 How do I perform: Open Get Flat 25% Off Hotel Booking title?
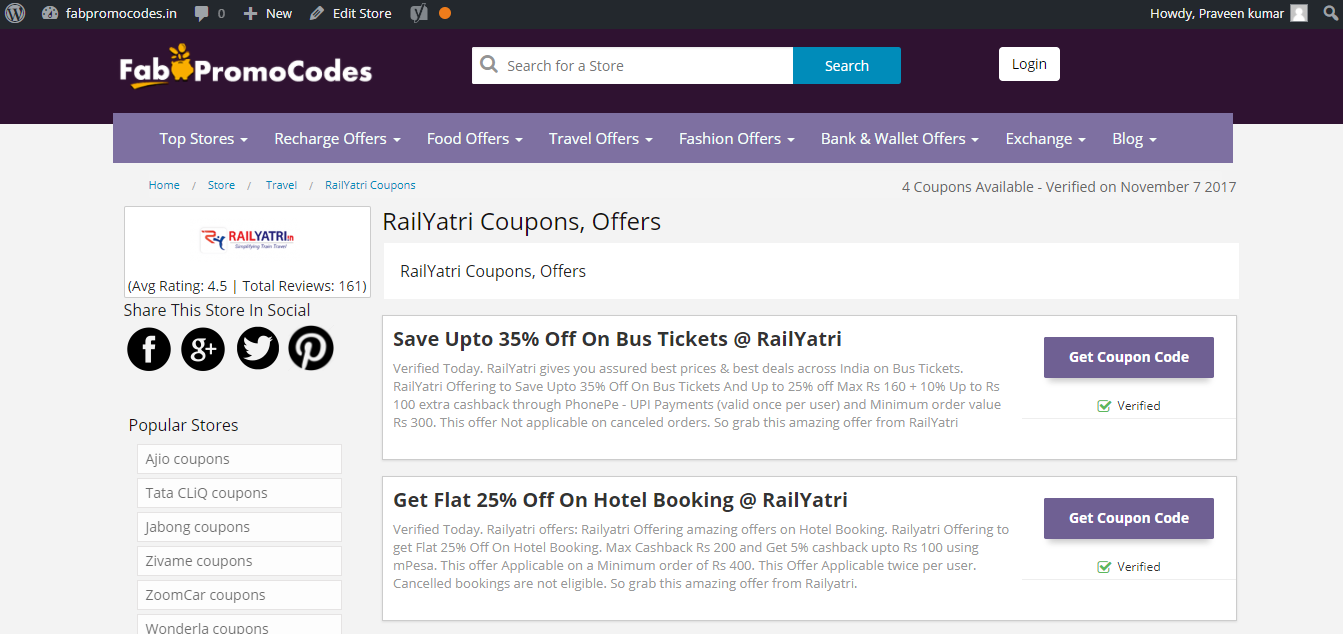click(x=620, y=499)
